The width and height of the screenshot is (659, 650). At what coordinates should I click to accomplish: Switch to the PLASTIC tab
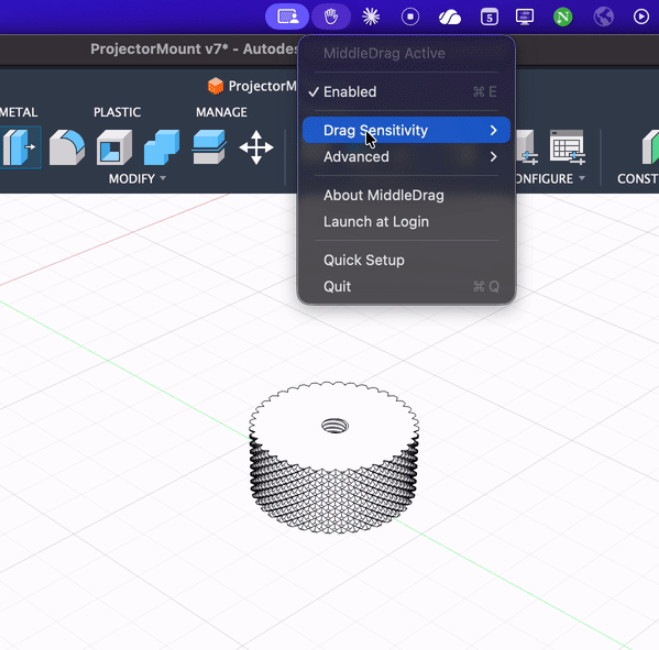point(117,112)
